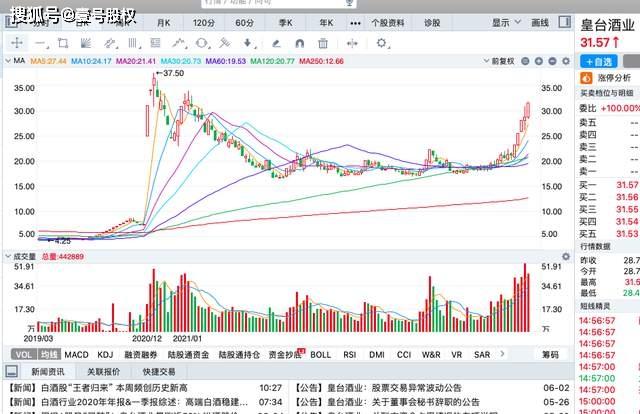
Task: Toggle the left panel icon in top bar
Action: click(11, 22)
